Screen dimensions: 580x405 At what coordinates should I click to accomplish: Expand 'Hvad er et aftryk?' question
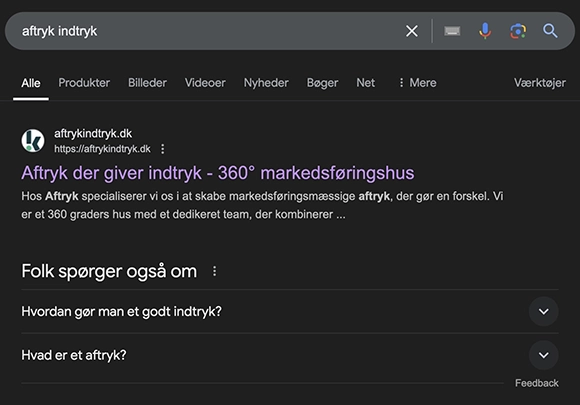(x=290, y=355)
